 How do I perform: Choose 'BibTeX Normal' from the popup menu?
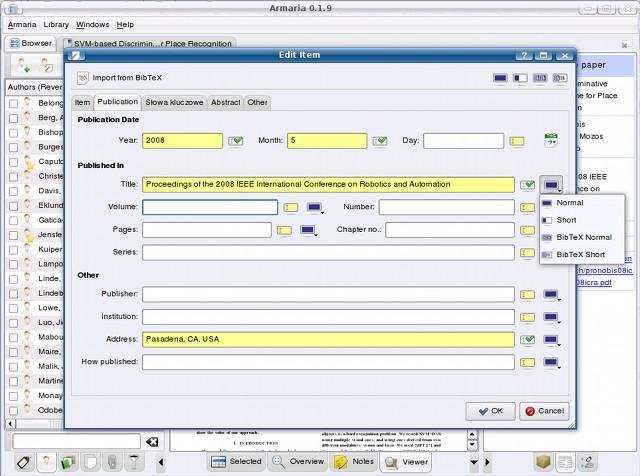(584, 237)
